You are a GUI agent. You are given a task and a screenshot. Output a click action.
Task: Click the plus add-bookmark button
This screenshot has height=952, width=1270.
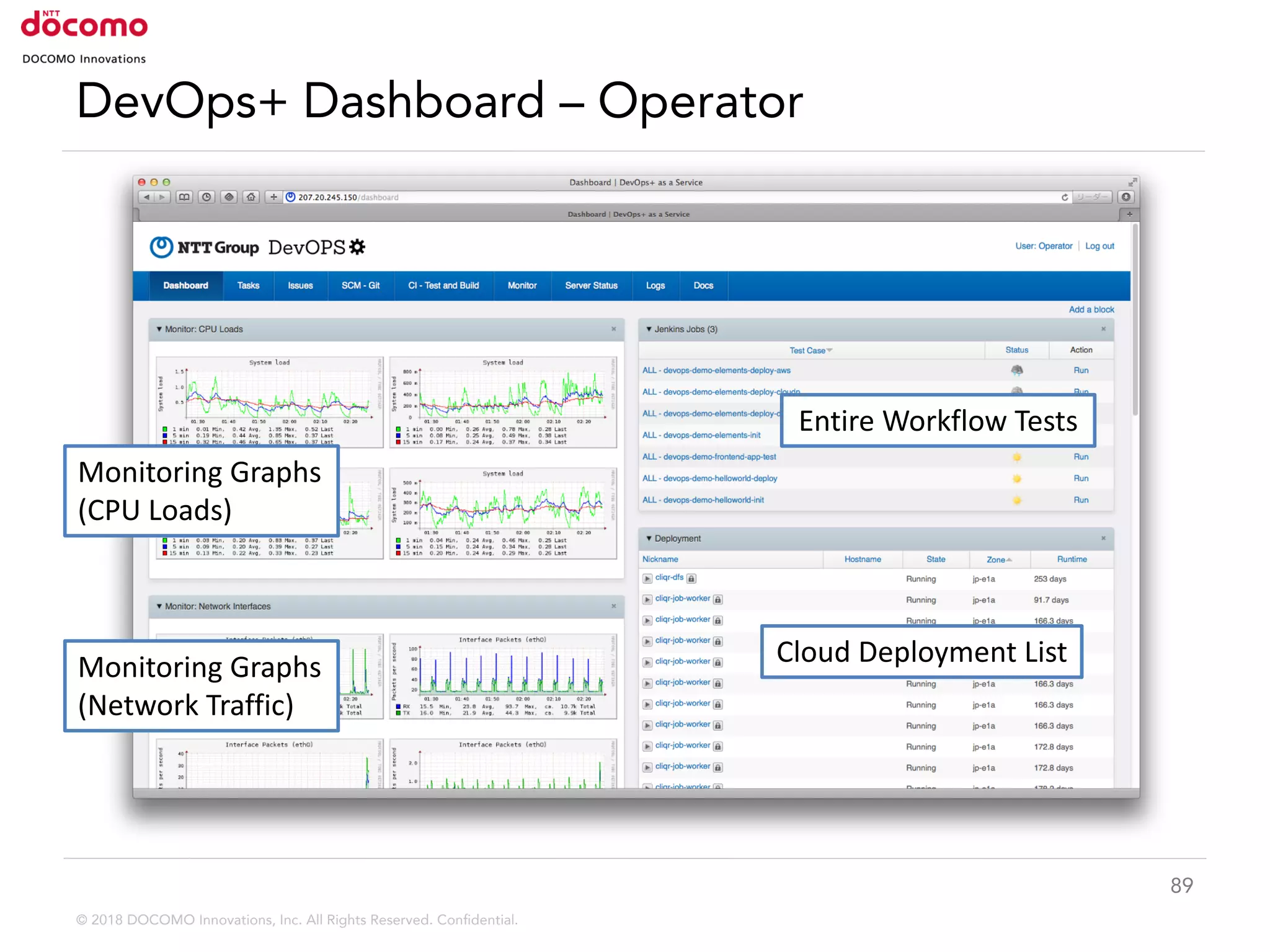point(273,197)
